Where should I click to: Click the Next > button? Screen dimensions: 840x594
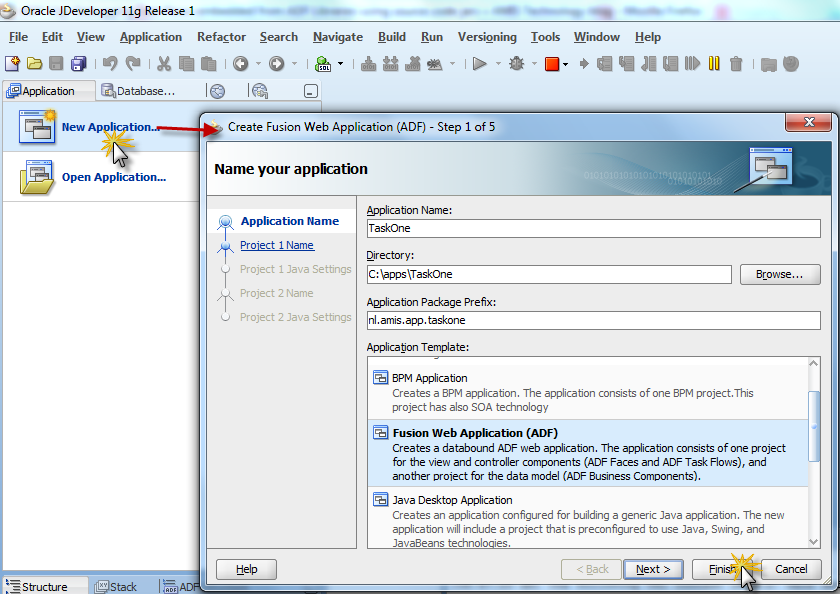[653, 569]
